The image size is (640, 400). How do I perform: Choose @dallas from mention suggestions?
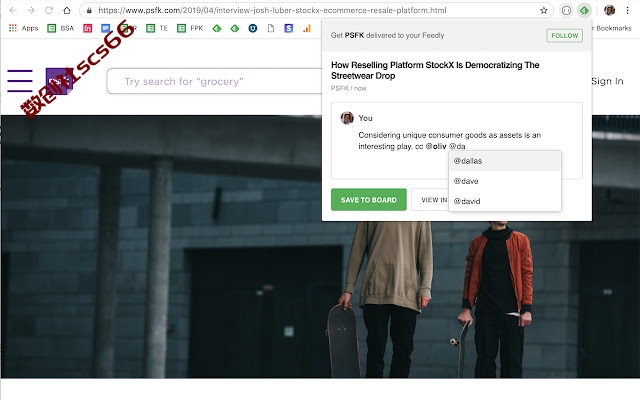coord(505,161)
